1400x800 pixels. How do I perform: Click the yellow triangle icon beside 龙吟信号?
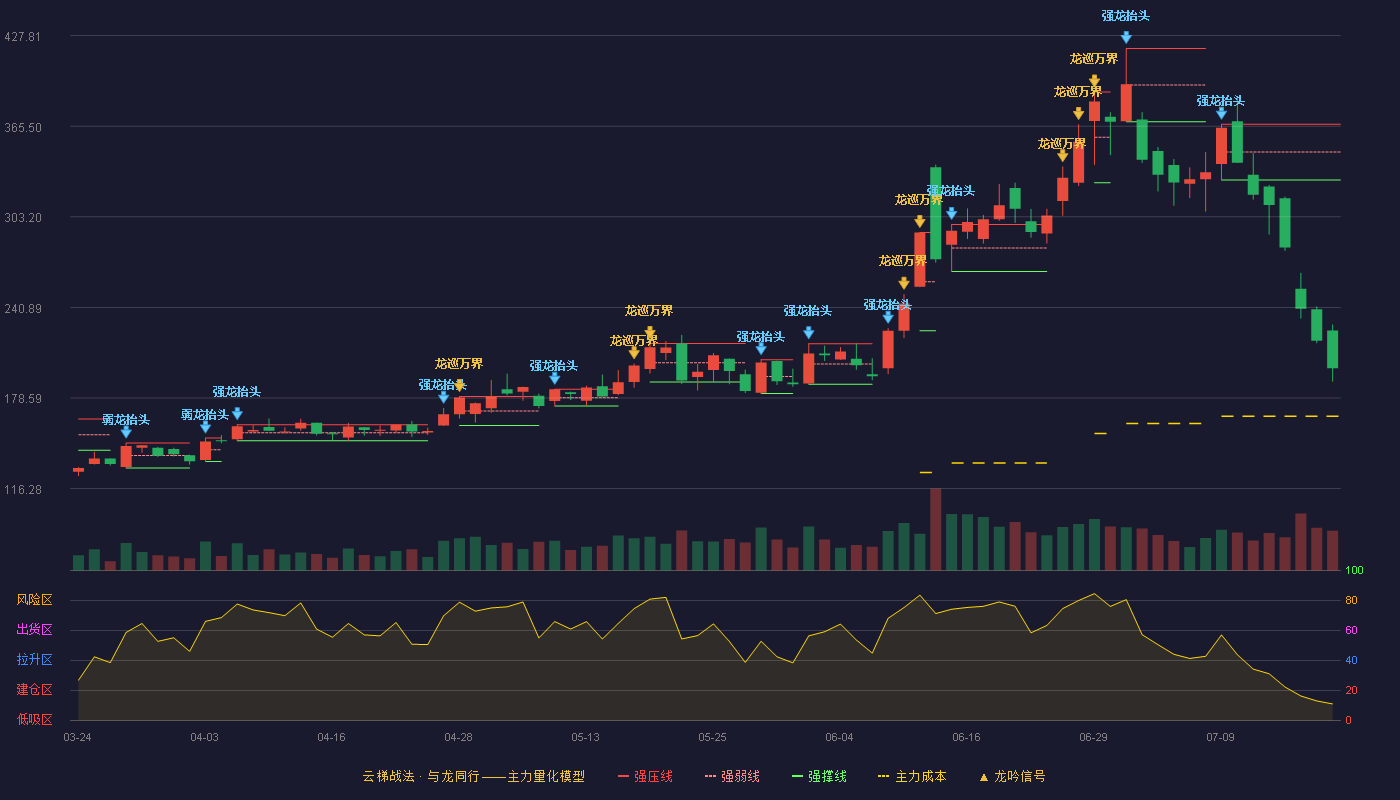tap(983, 776)
